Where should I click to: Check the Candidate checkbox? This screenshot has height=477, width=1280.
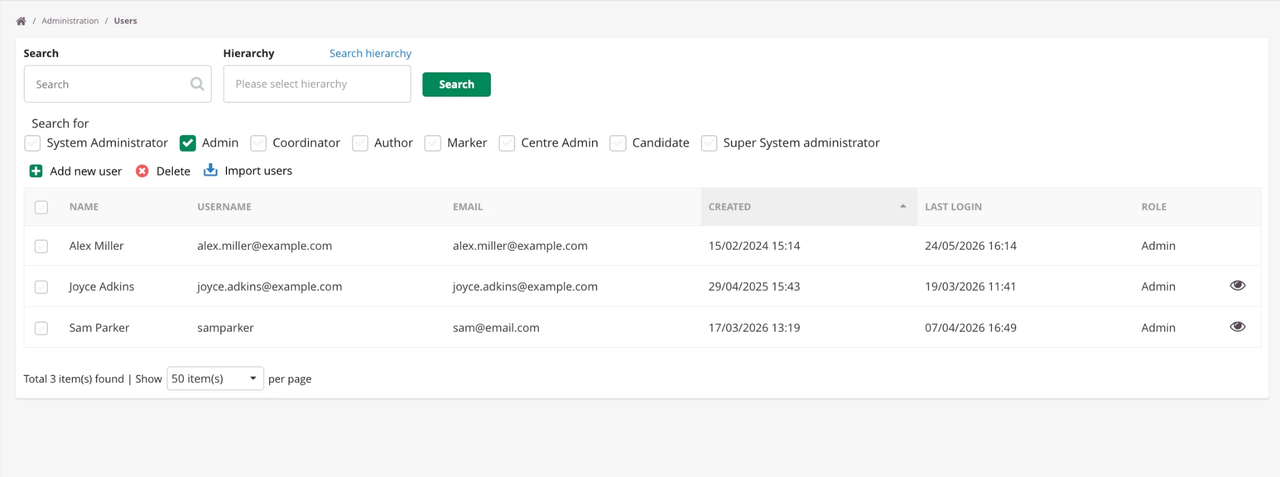tap(618, 143)
